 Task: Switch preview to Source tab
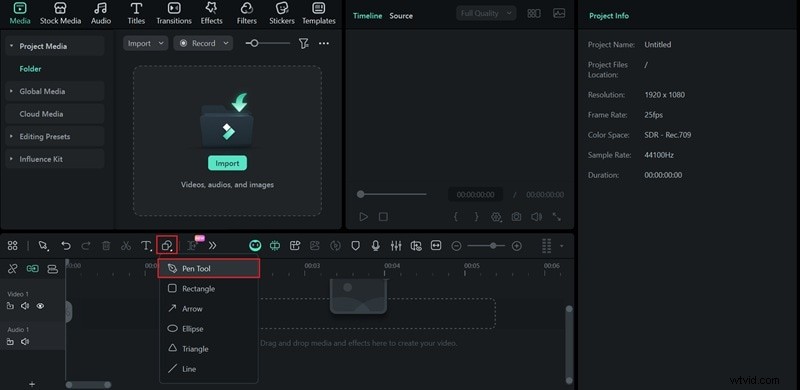tap(401, 16)
